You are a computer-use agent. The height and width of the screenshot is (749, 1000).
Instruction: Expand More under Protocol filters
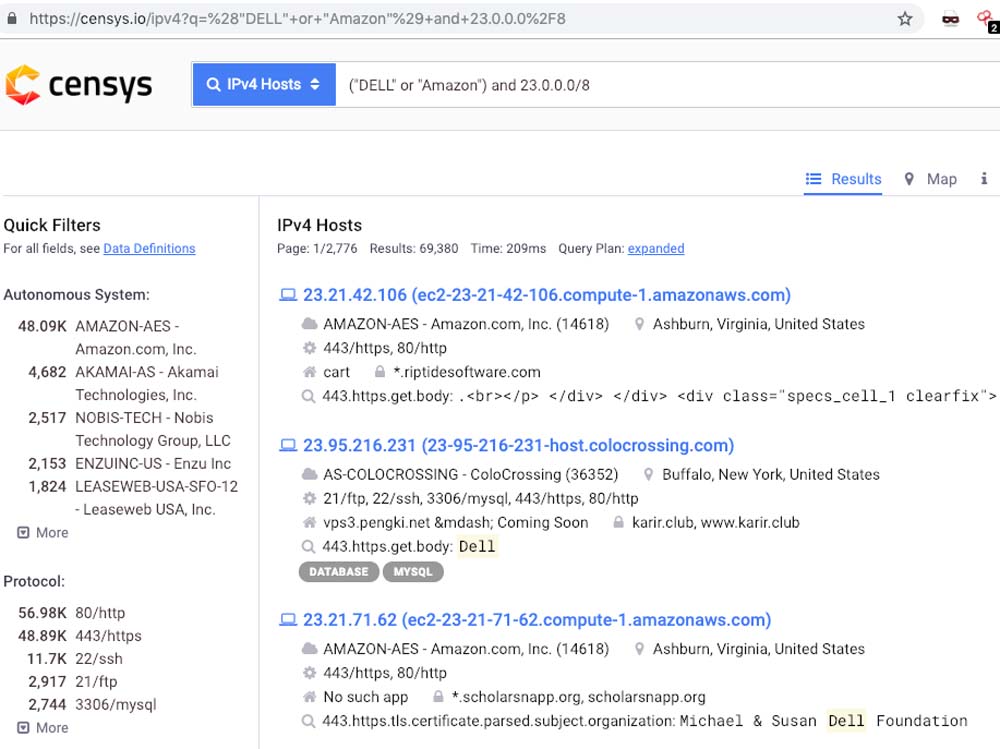(x=43, y=728)
